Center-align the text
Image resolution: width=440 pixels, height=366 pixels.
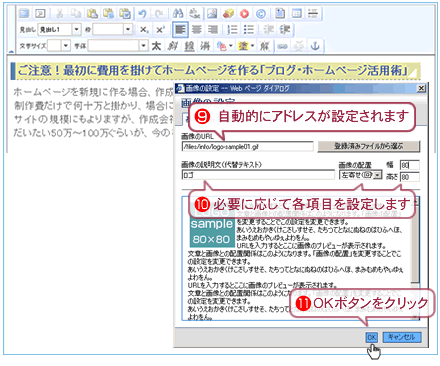tap(197, 30)
